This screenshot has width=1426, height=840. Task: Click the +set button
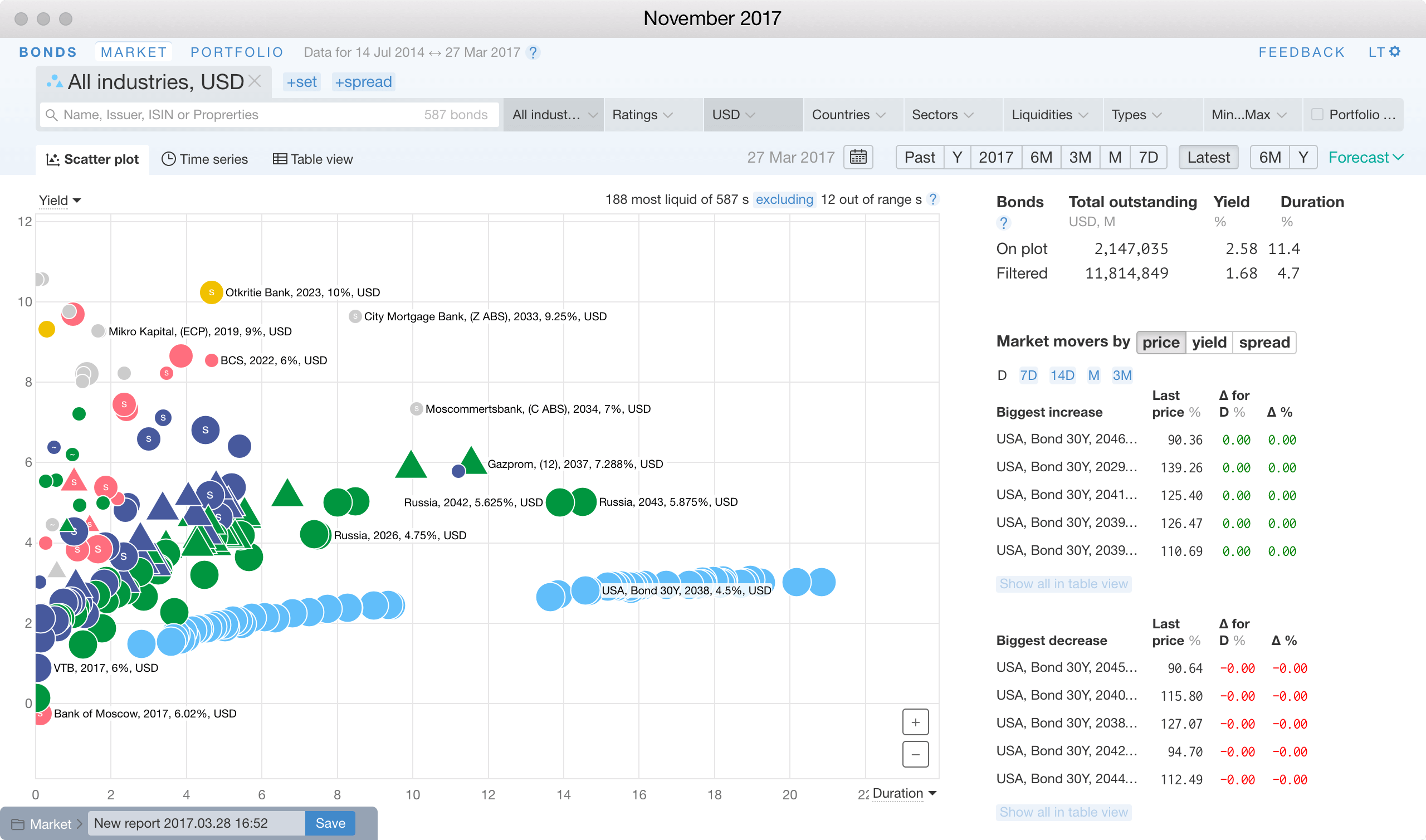(301, 82)
